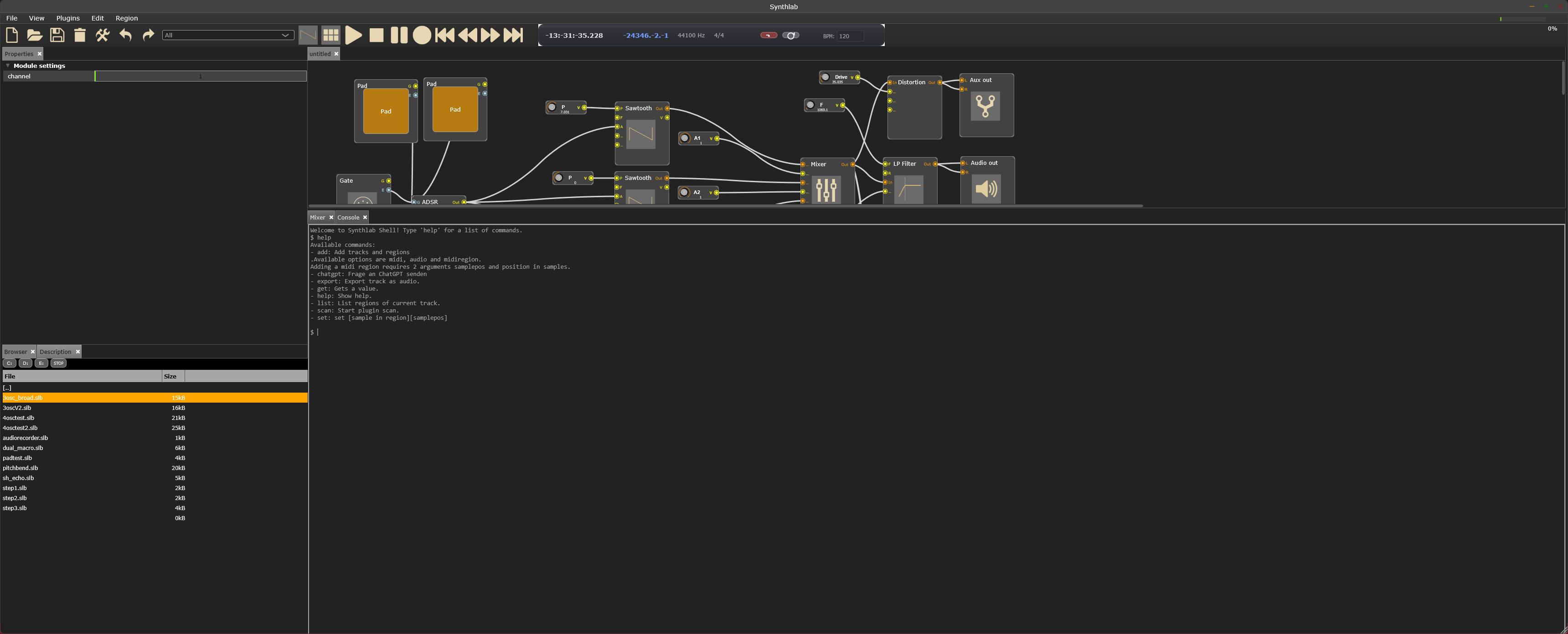
Task: Skip to the end of the track
Action: pyautogui.click(x=513, y=35)
